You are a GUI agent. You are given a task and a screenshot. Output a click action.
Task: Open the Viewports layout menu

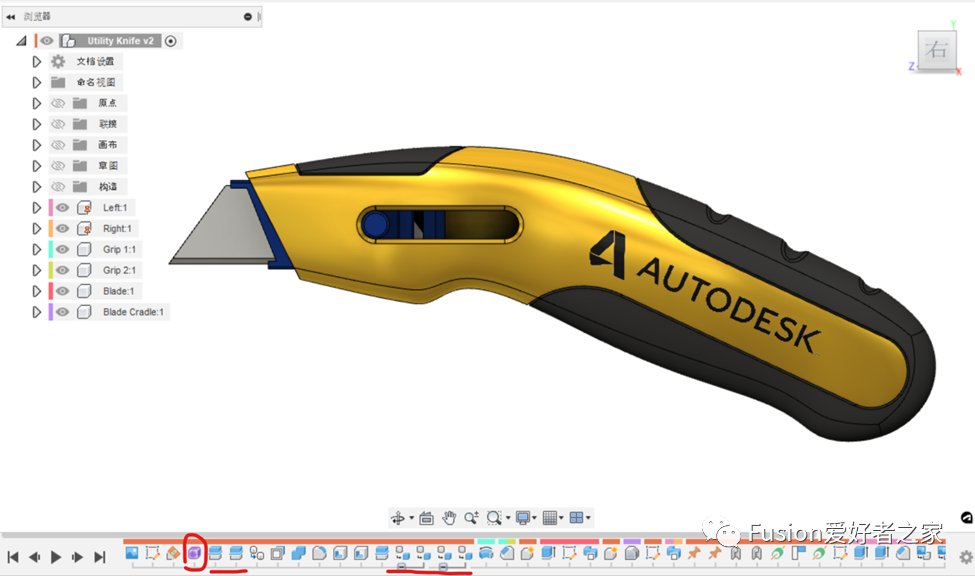[579, 518]
